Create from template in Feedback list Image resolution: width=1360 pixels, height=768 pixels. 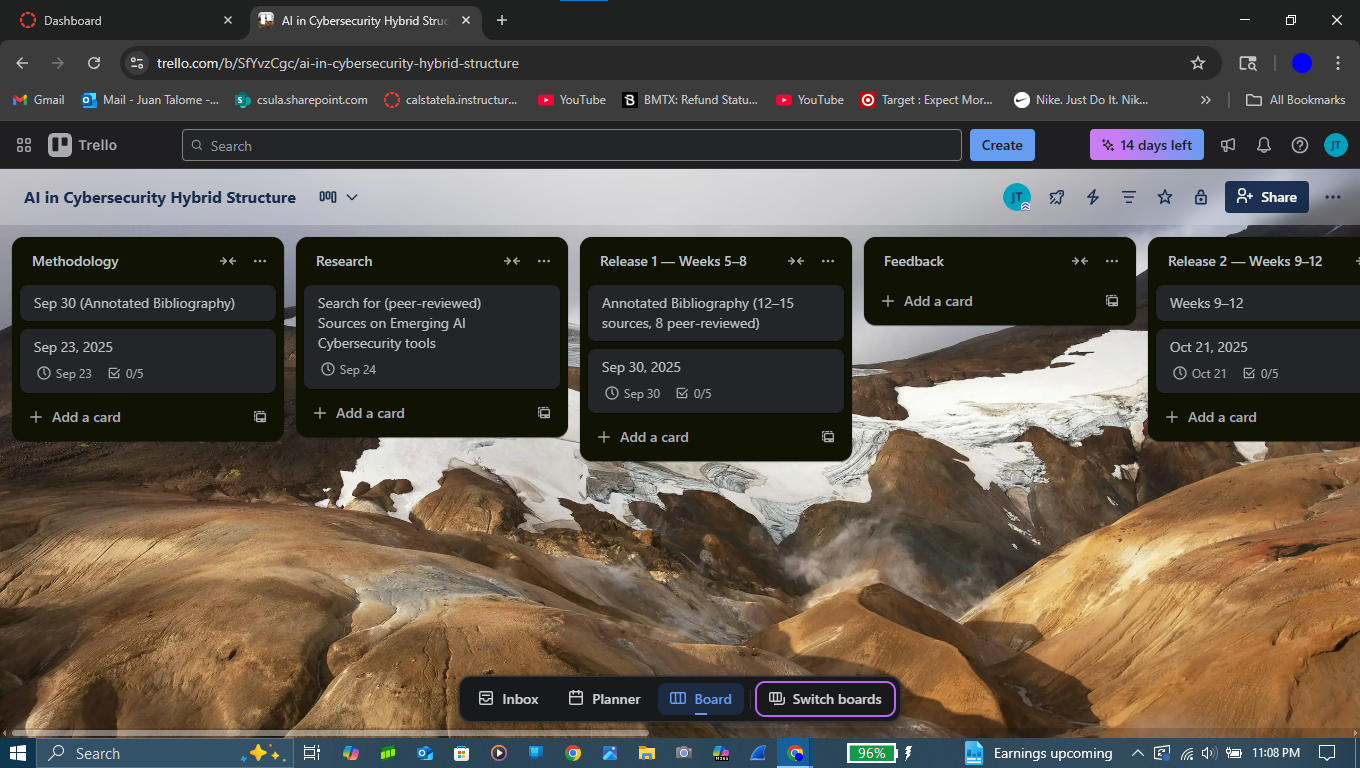point(1112,301)
